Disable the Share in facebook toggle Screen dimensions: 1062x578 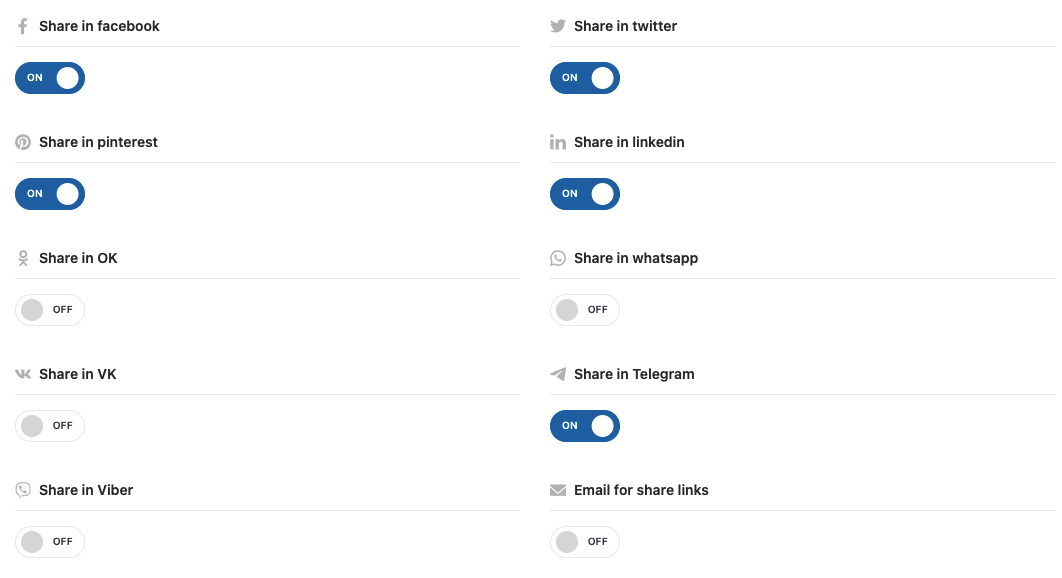click(50, 78)
